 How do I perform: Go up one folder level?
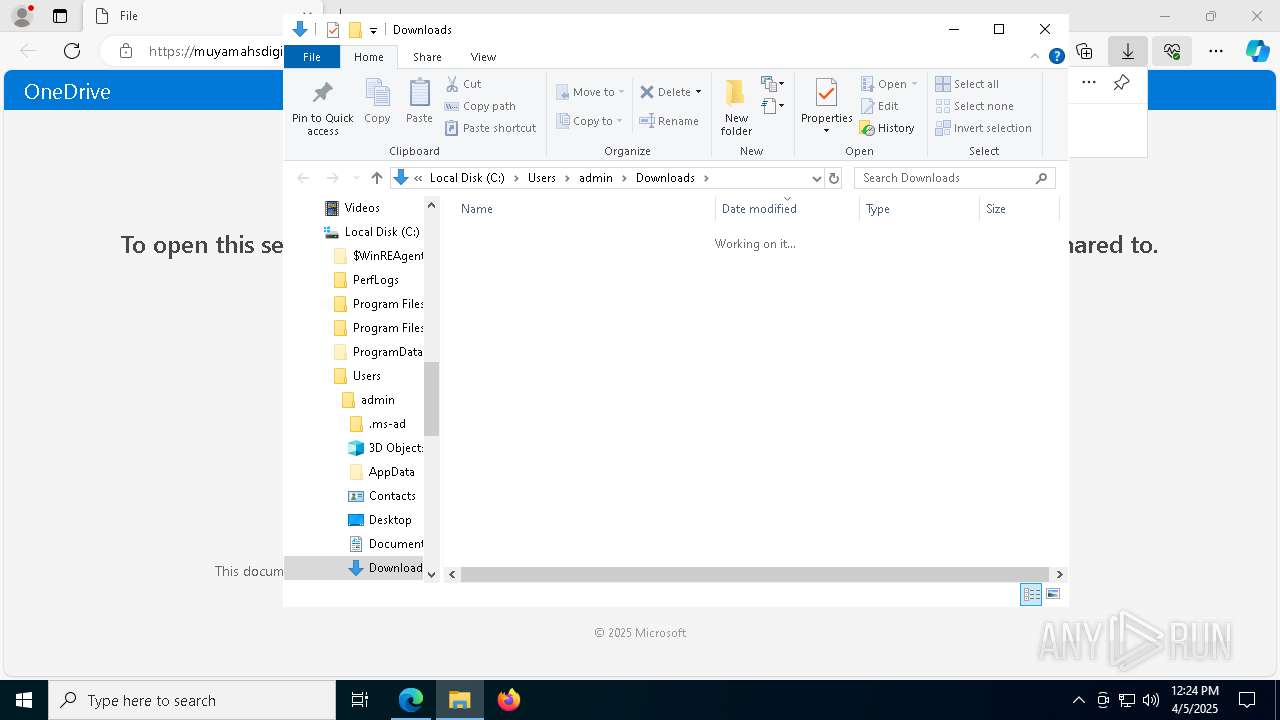376,178
